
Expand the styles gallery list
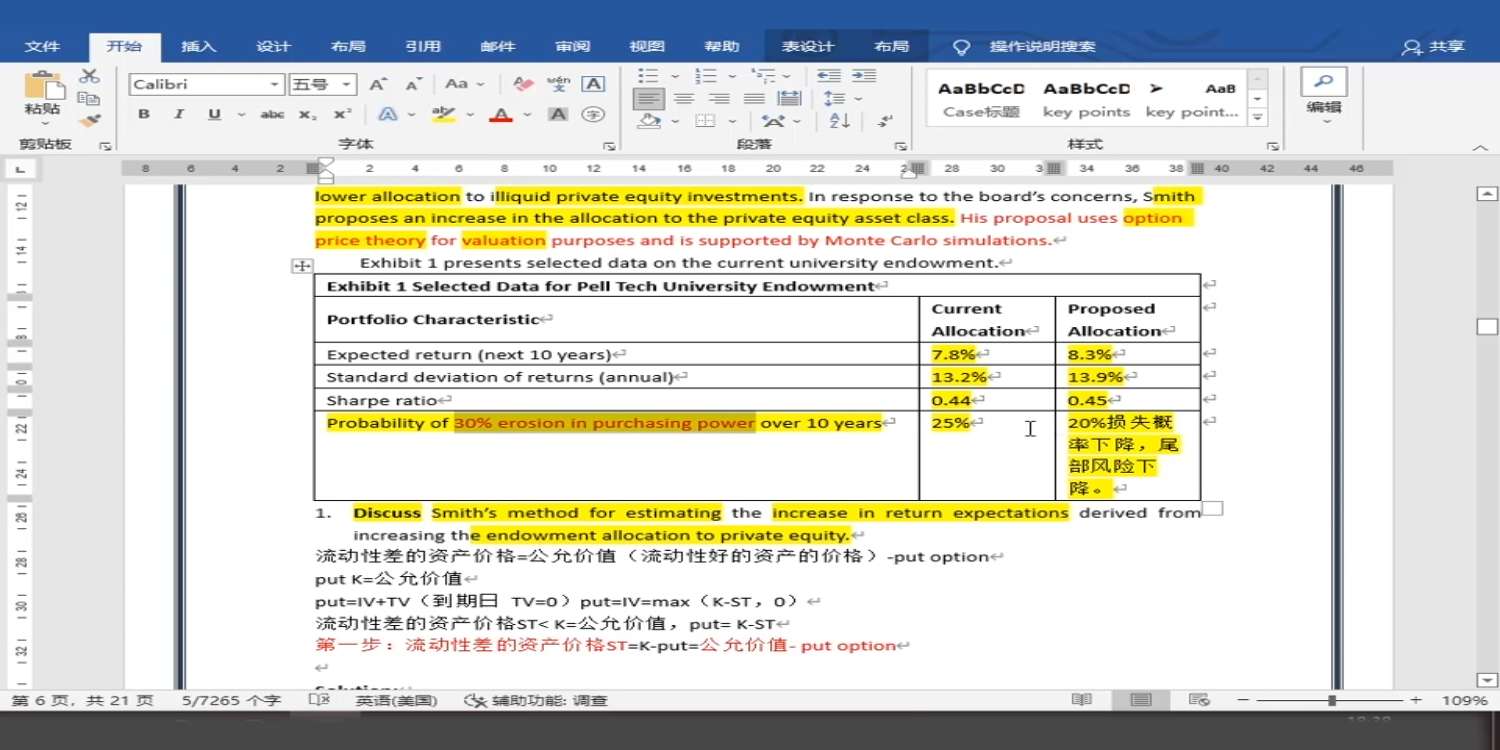click(1258, 118)
